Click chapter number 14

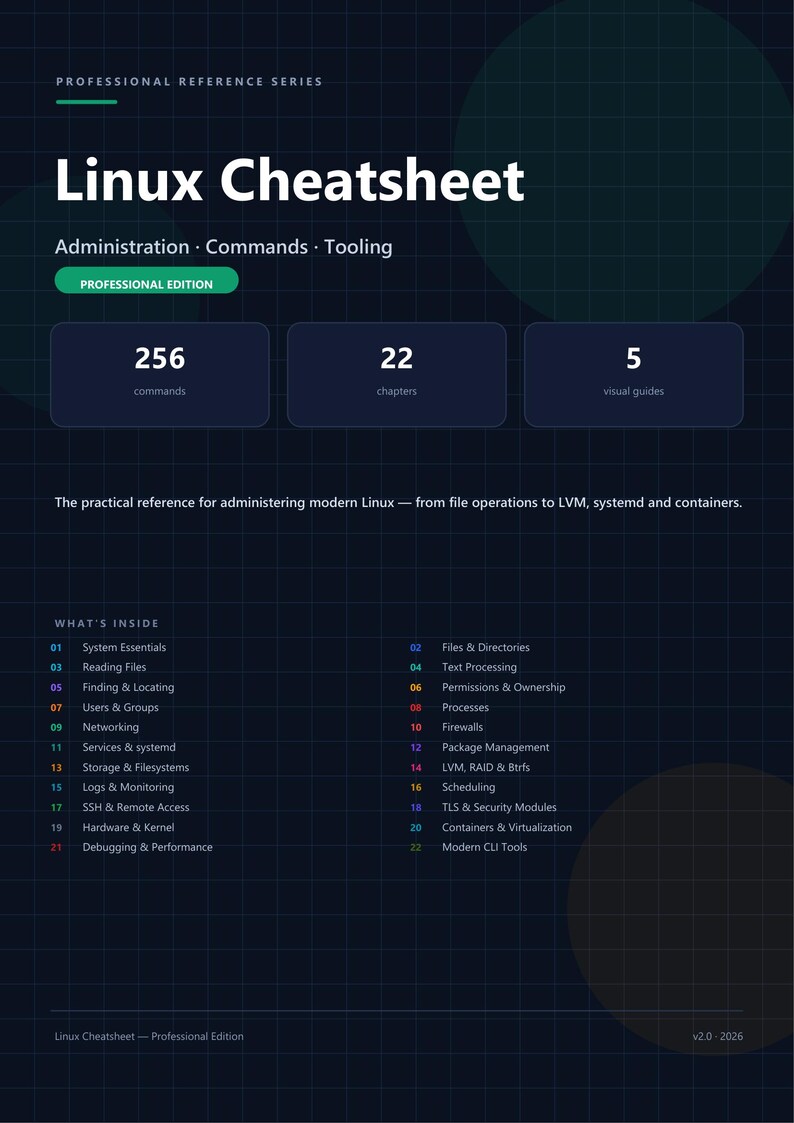pos(416,768)
